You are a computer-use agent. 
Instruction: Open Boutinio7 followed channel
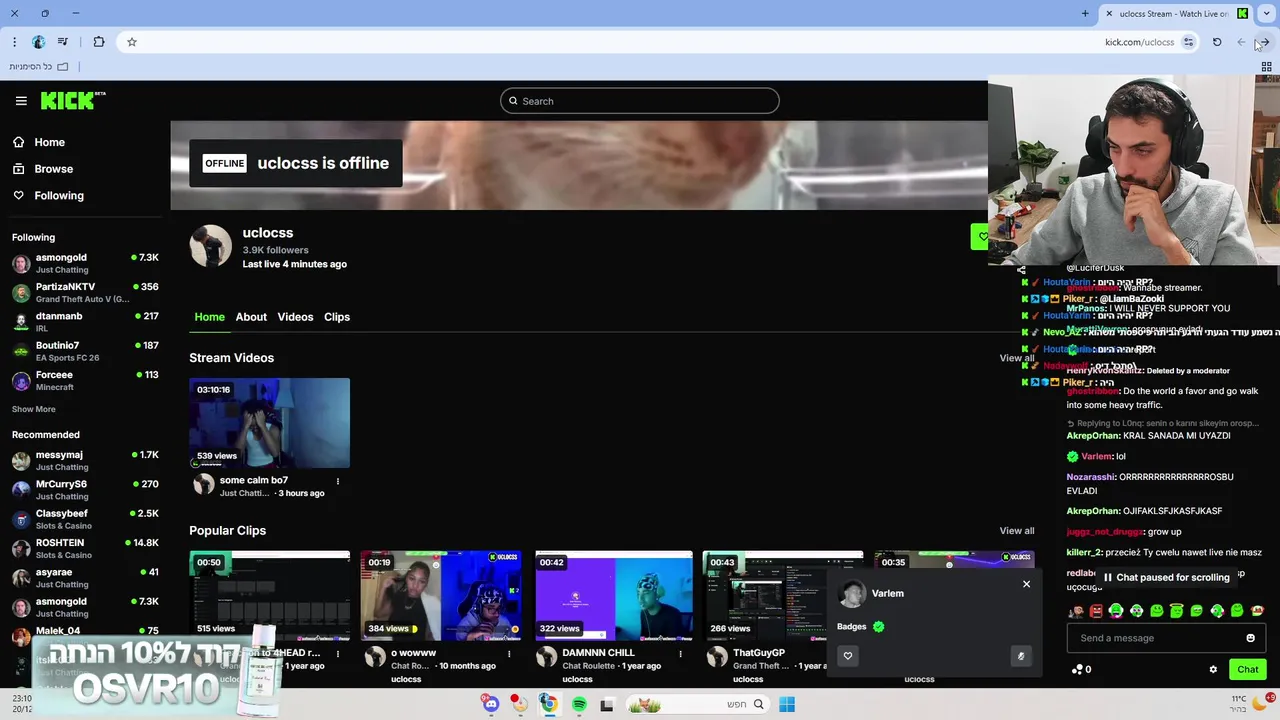click(x=85, y=351)
